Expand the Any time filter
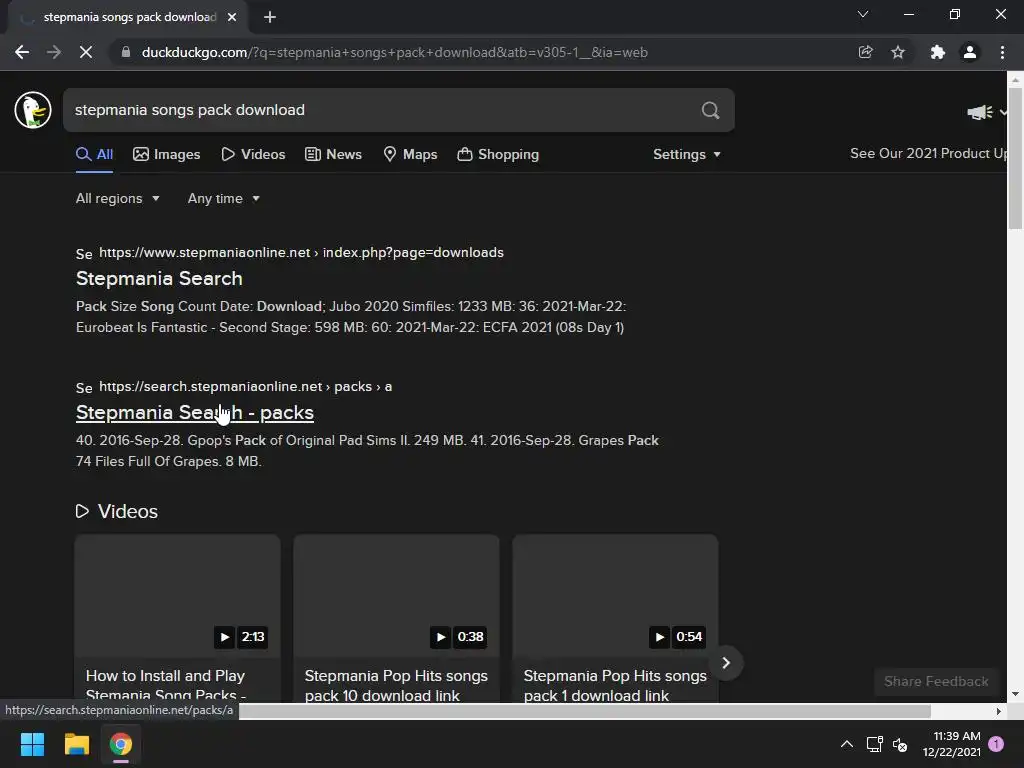1024x768 pixels. point(223,199)
